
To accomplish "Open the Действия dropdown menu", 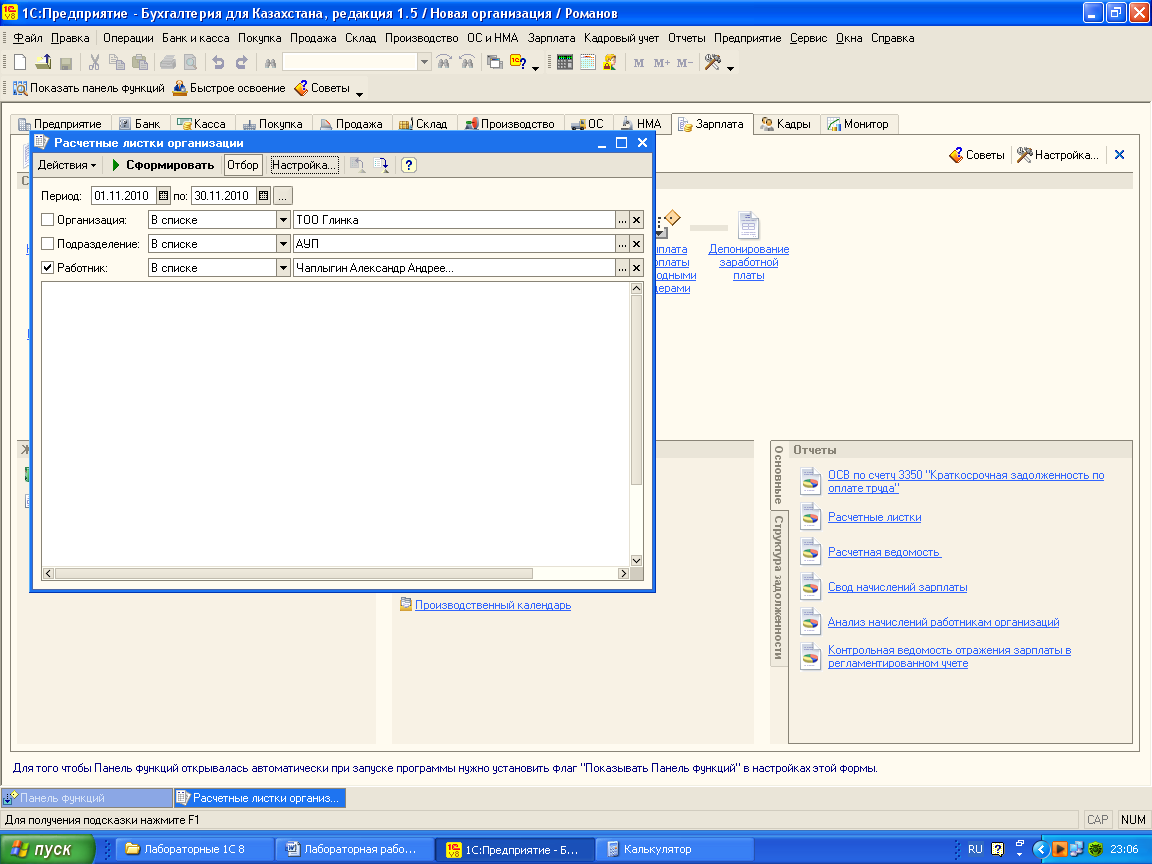I will (x=67, y=165).
